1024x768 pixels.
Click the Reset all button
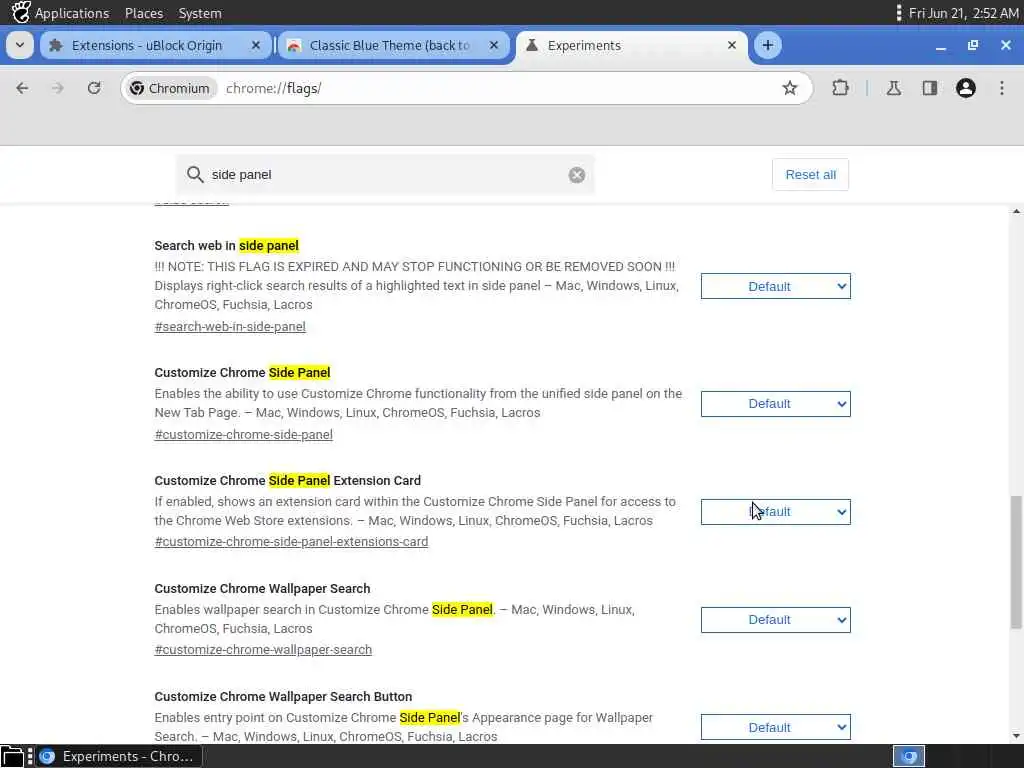click(x=810, y=174)
